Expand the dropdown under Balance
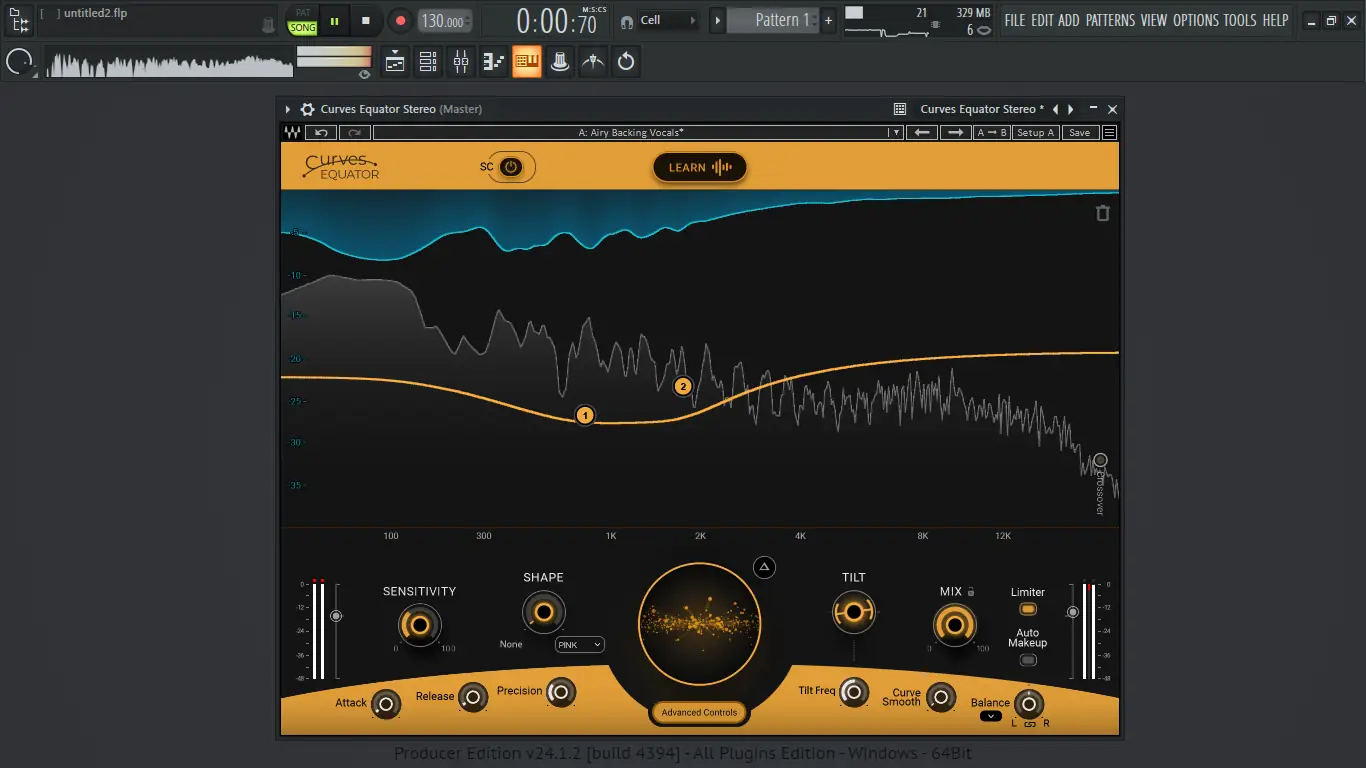The width and height of the screenshot is (1366, 768). coord(990,716)
